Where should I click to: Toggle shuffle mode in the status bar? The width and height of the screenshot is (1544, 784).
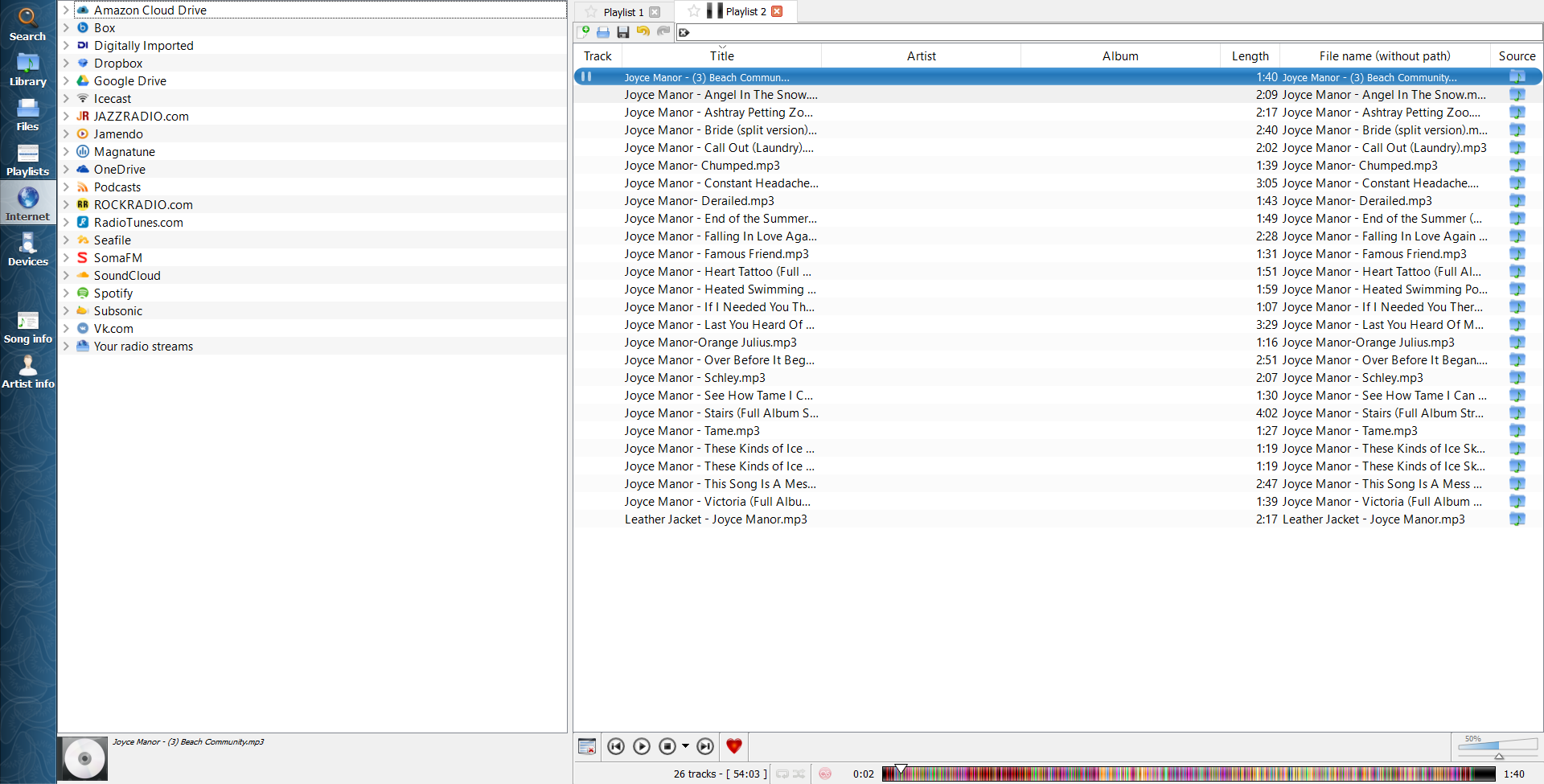click(799, 774)
